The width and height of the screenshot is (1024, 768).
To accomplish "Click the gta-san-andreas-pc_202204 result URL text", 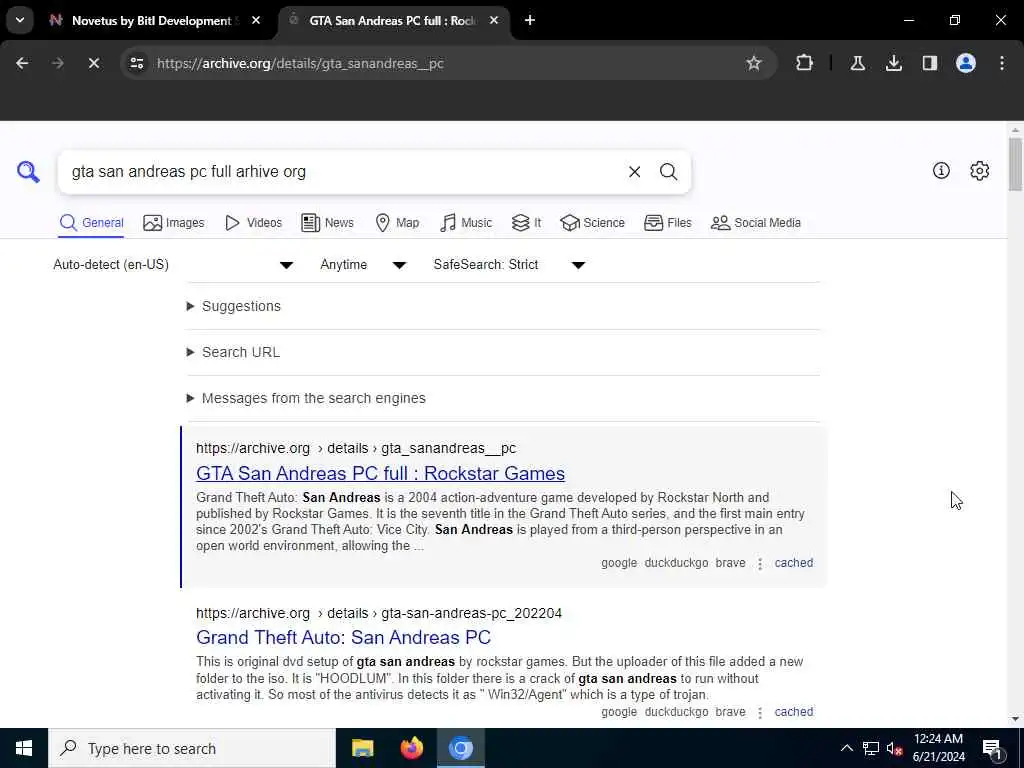I will pyautogui.click(x=379, y=613).
